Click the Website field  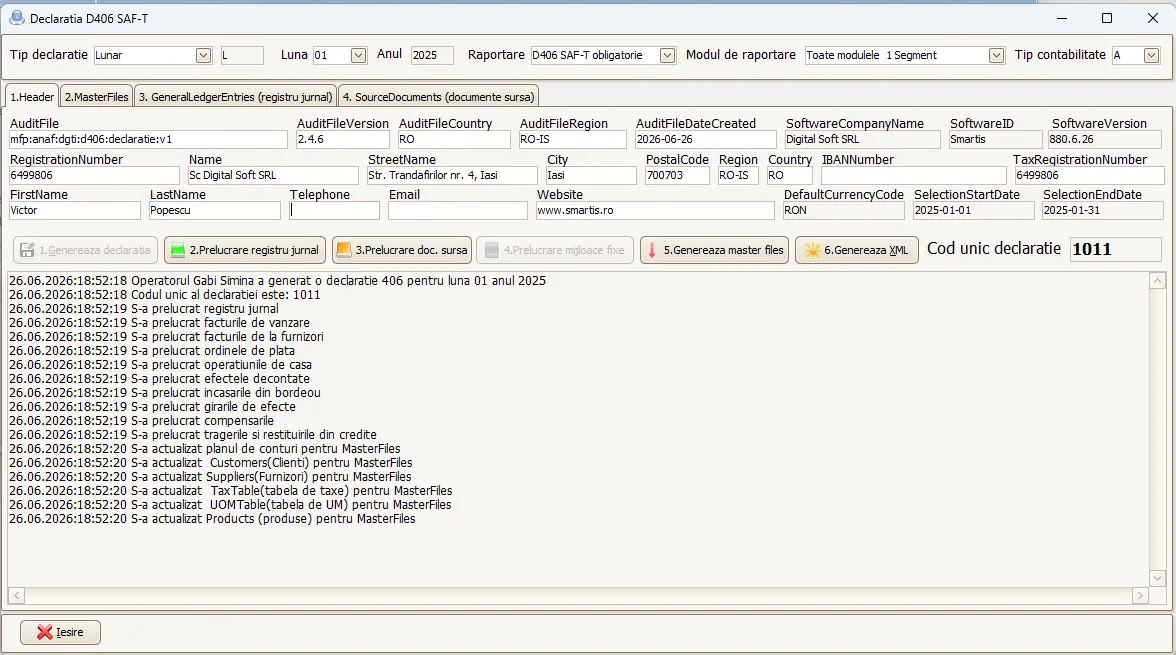655,211
